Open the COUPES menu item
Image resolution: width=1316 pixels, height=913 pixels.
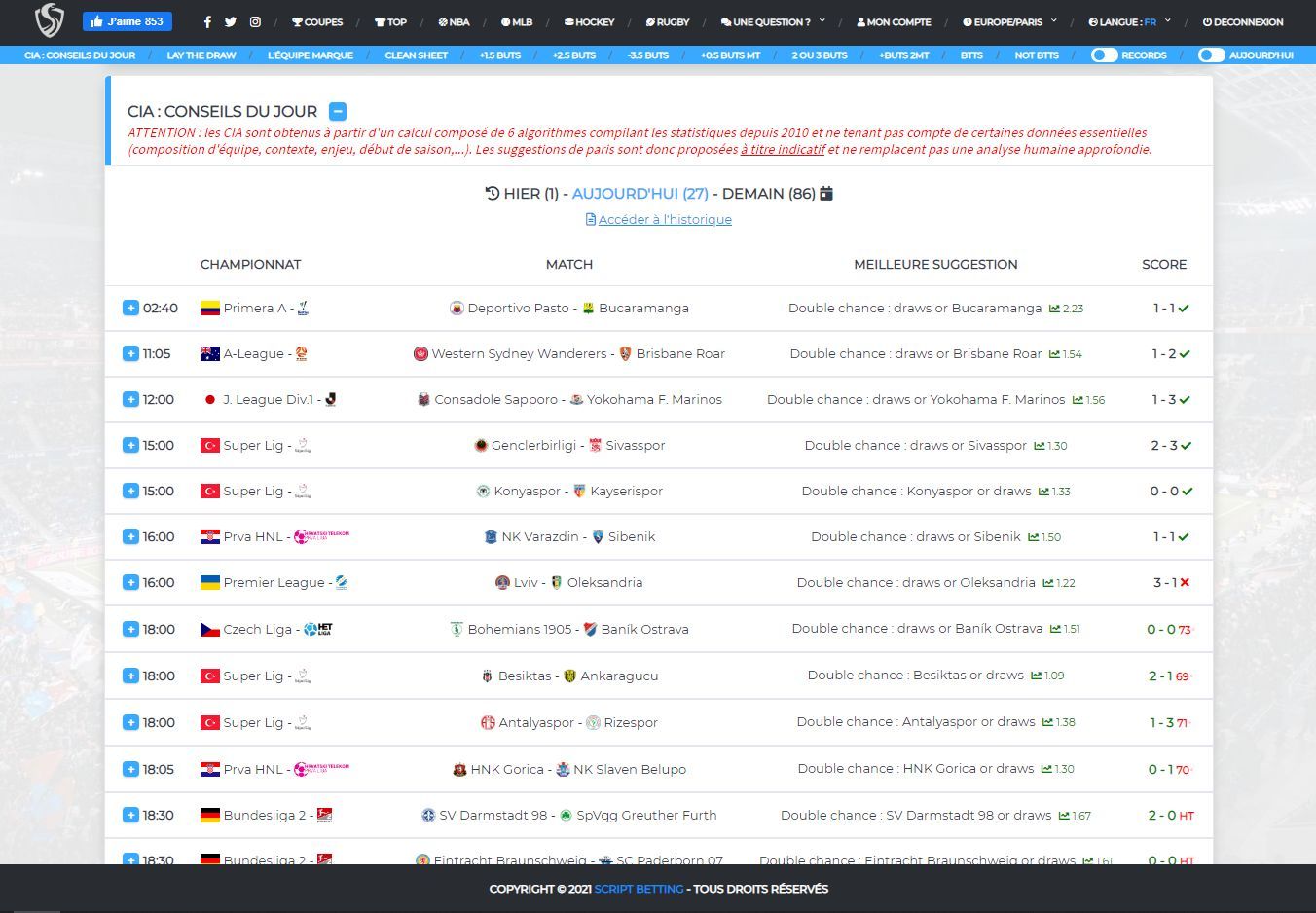317,21
